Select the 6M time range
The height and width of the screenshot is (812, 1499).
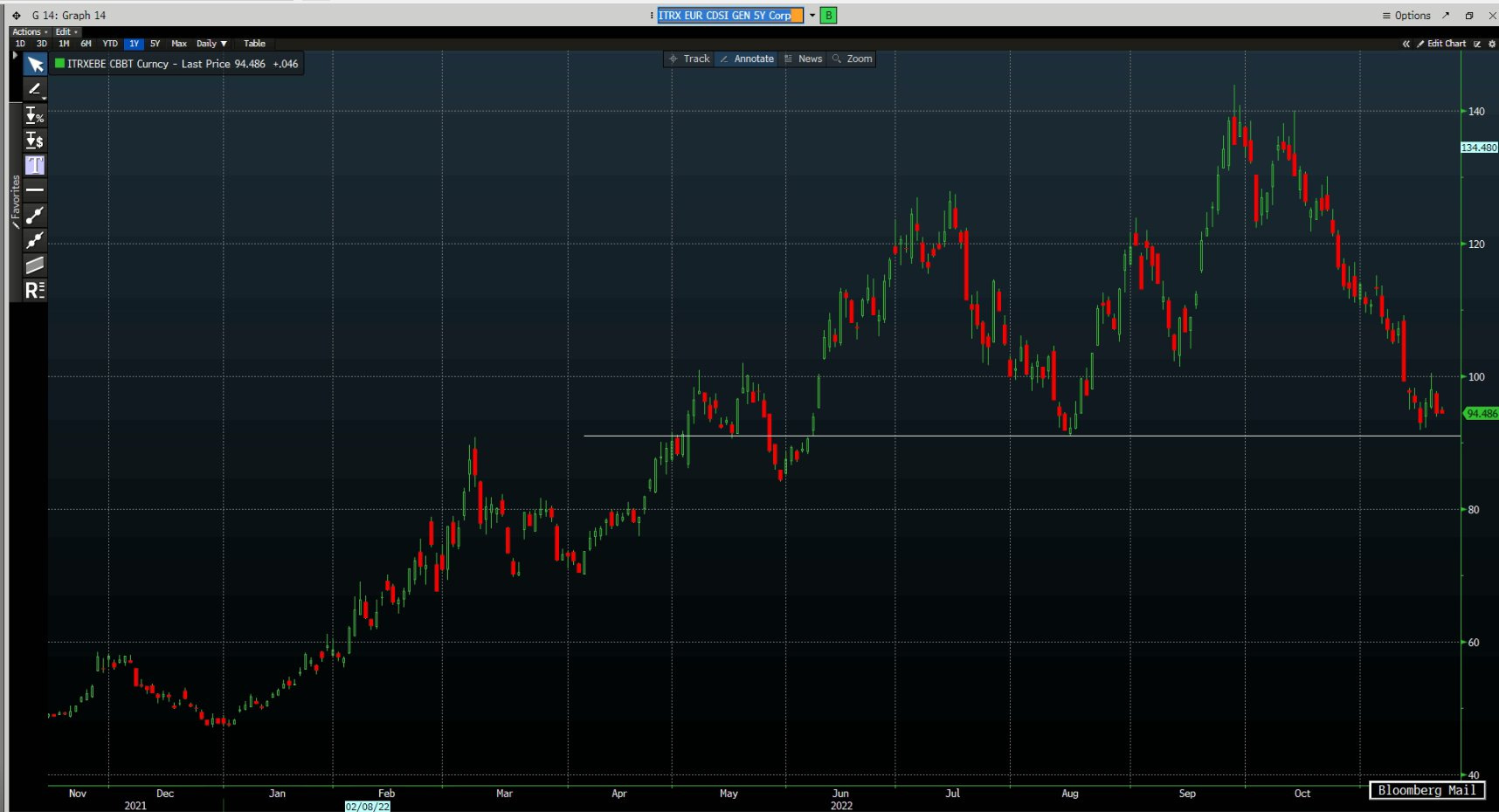pyautogui.click(x=86, y=44)
